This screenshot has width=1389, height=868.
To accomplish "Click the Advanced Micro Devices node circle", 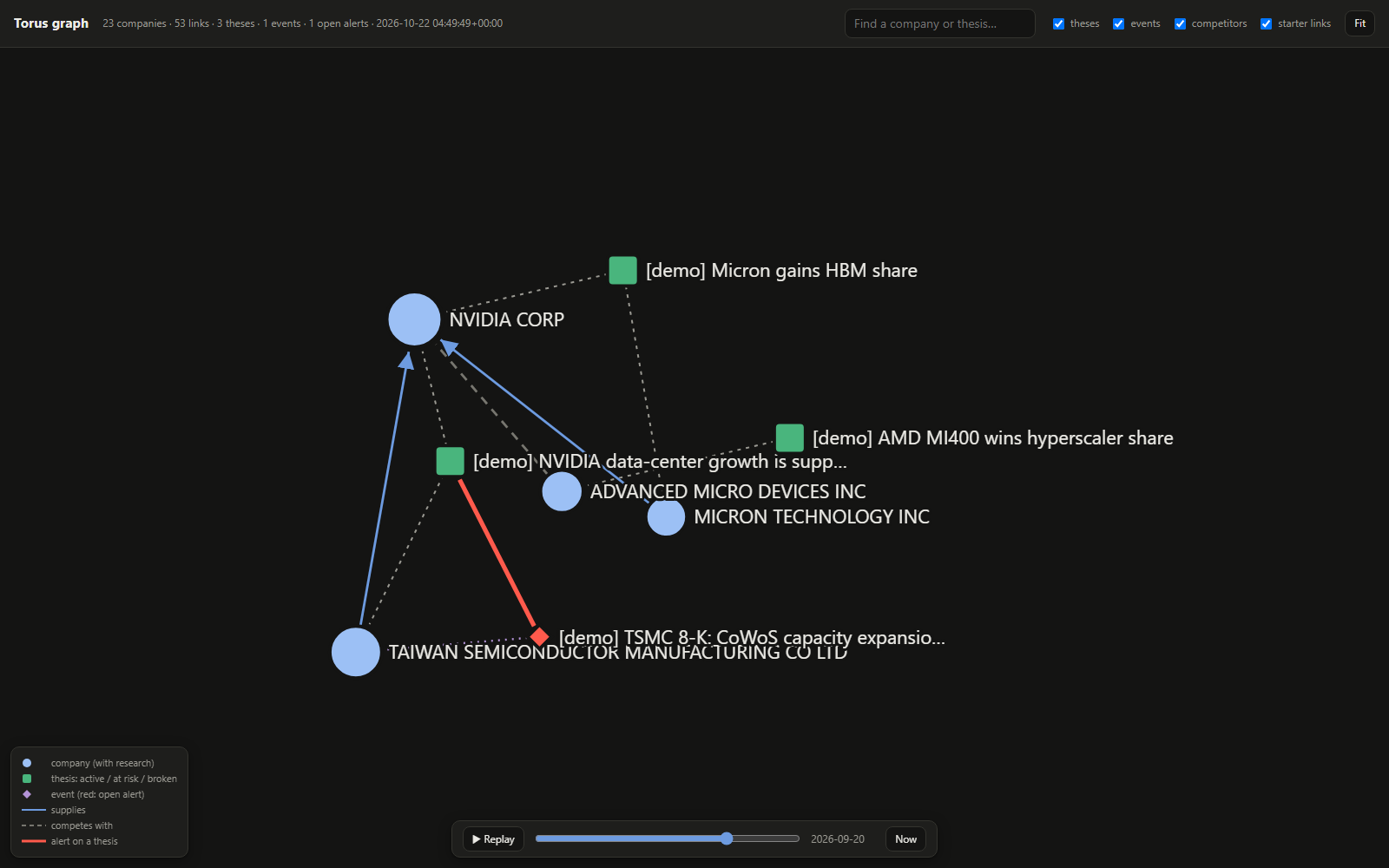I will coord(562,491).
